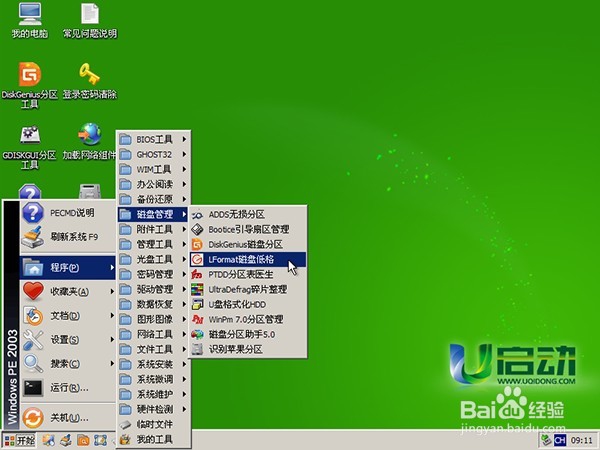Expand the 光盘工具 submenu arrow
600x450 pixels.
[184, 259]
